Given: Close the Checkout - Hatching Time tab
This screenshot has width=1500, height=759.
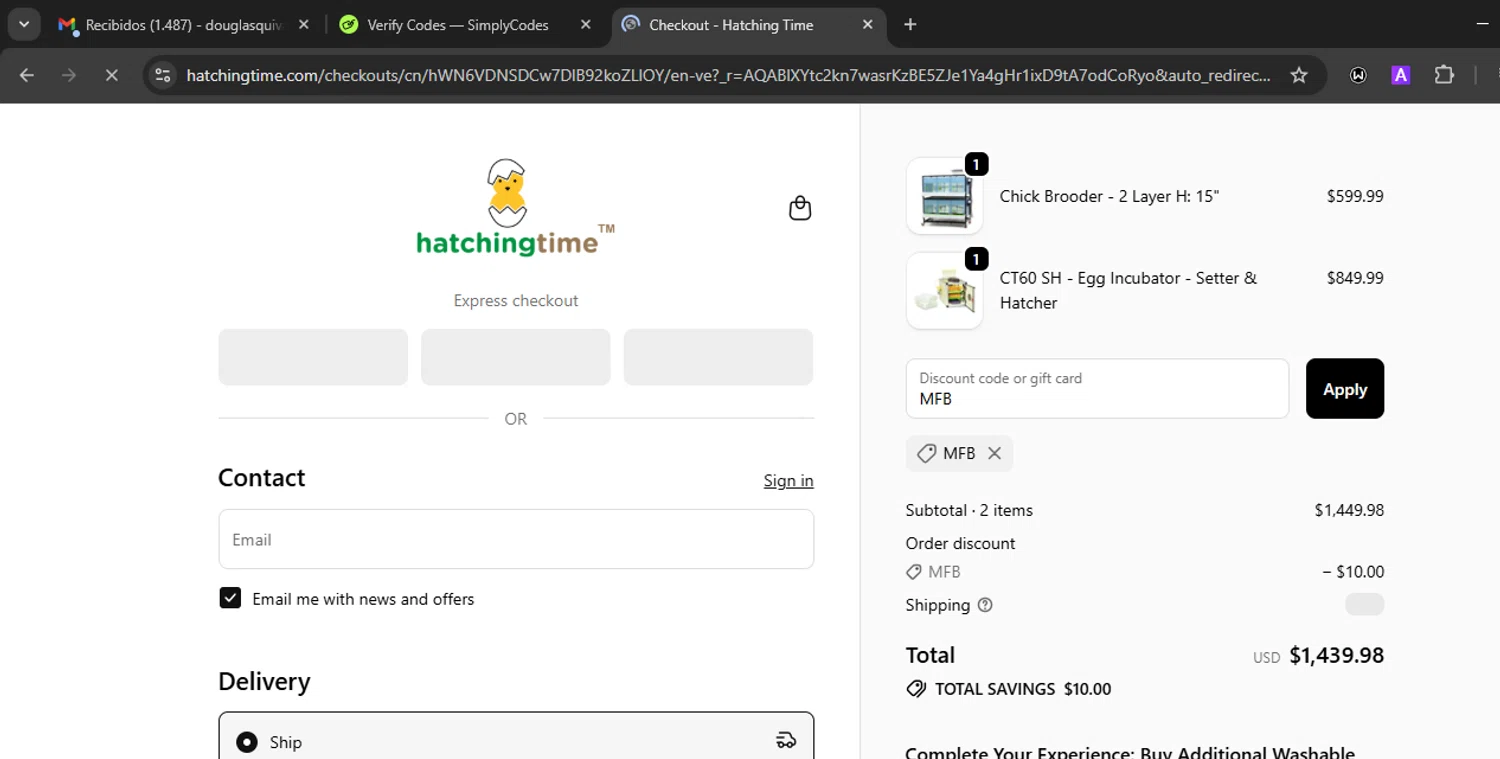Looking at the screenshot, I should [x=867, y=25].
